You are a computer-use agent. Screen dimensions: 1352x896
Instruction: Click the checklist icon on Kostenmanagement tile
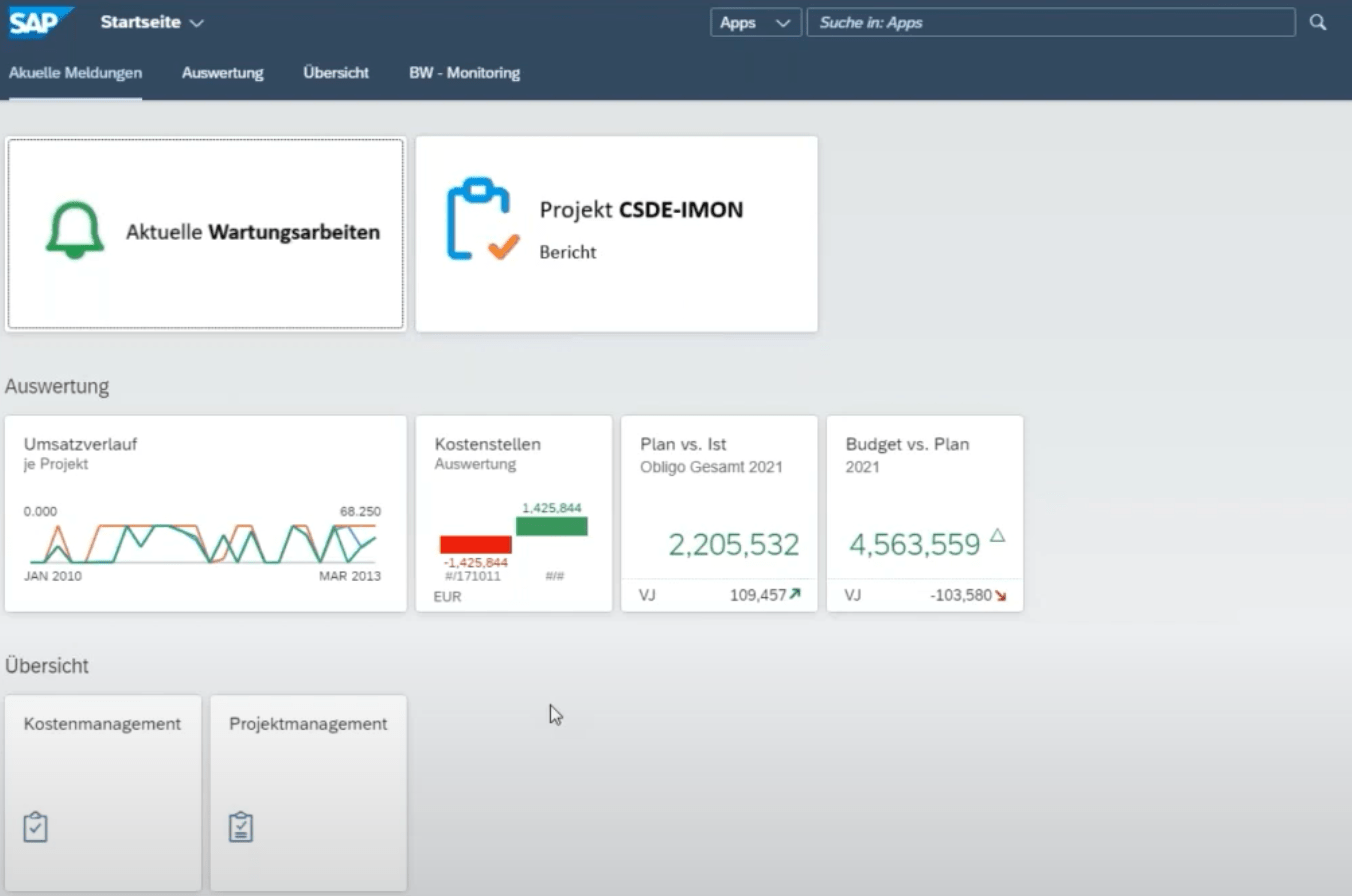35,826
